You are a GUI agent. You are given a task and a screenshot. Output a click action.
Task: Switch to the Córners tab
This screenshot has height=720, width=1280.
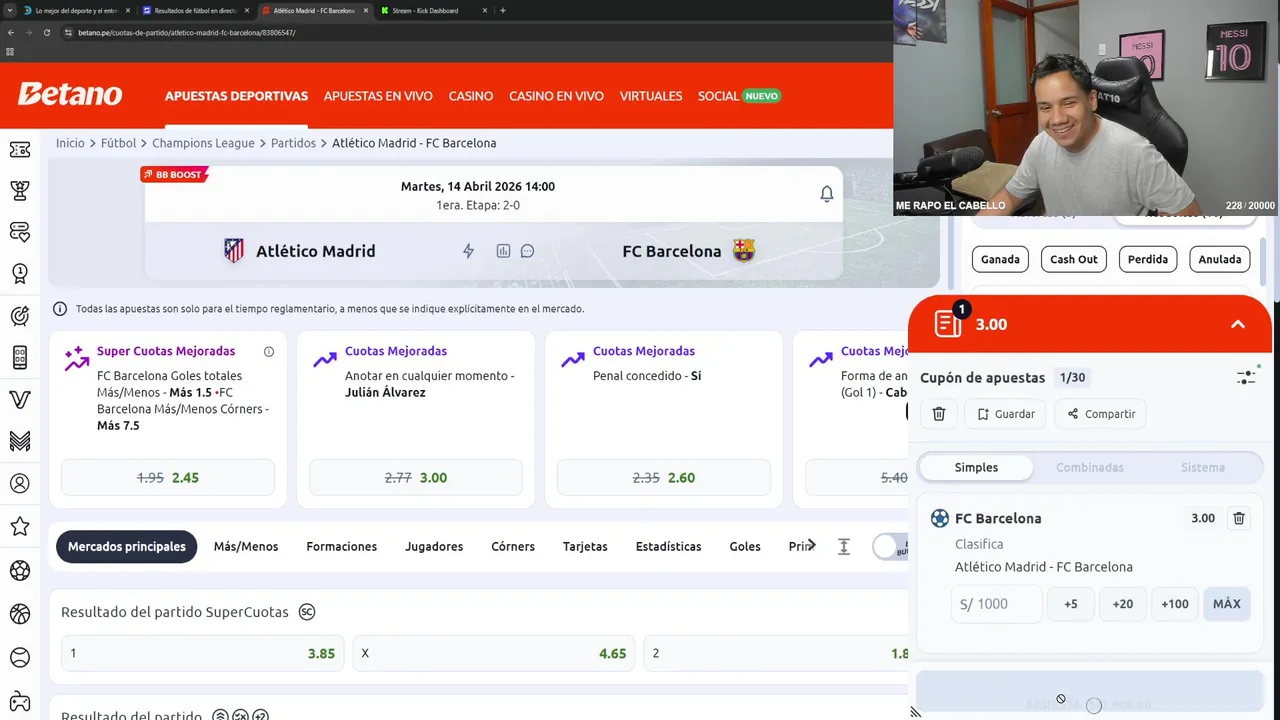click(513, 546)
